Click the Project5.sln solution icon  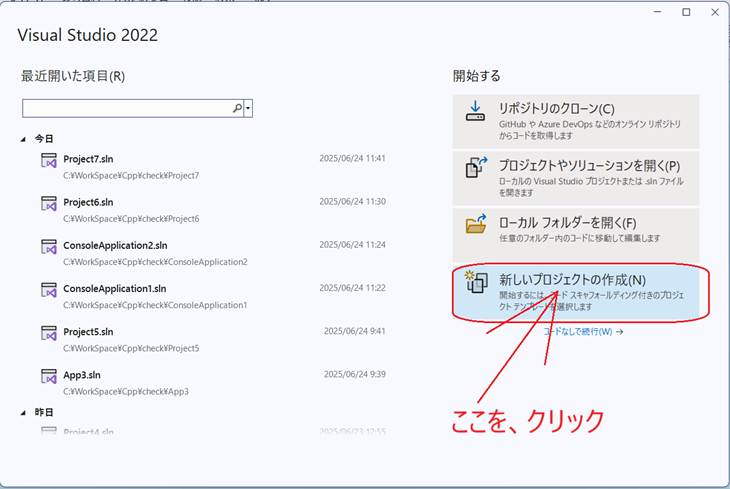(49, 333)
